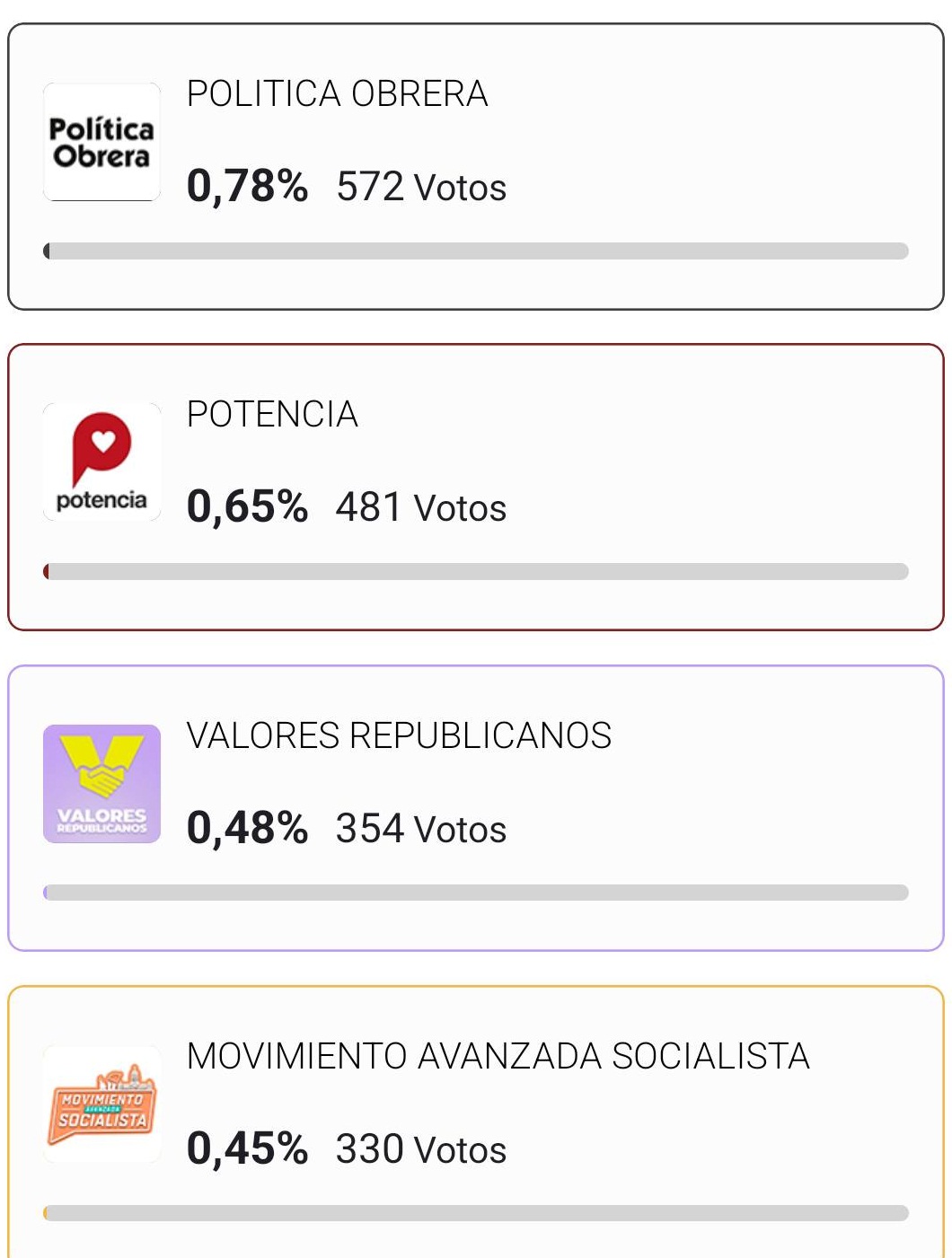
Task: Click Movimiento Avanzada Socialista progress bar
Action: pyautogui.click(x=476, y=1213)
